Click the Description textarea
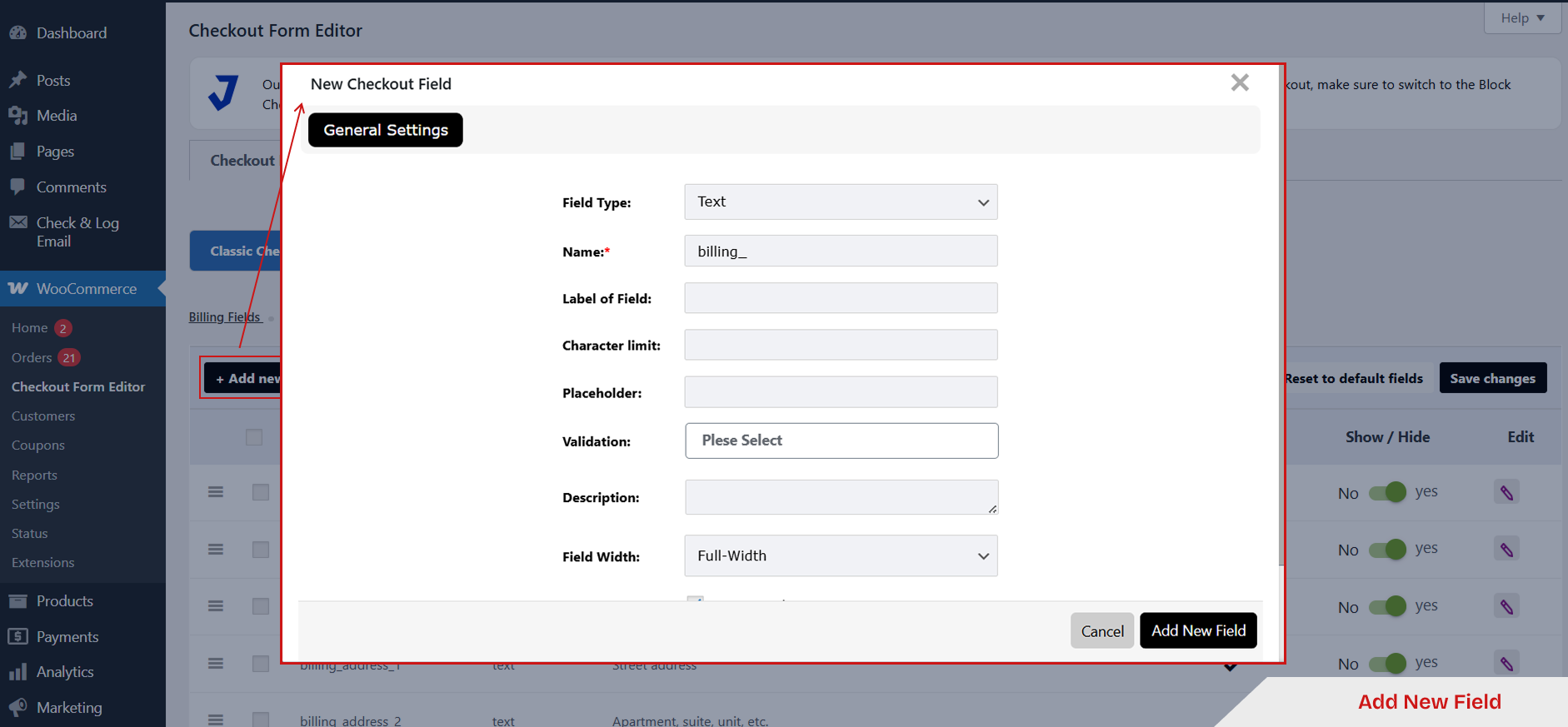Image resolution: width=1568 pixels, height=727 pixels. click(841, 497)
